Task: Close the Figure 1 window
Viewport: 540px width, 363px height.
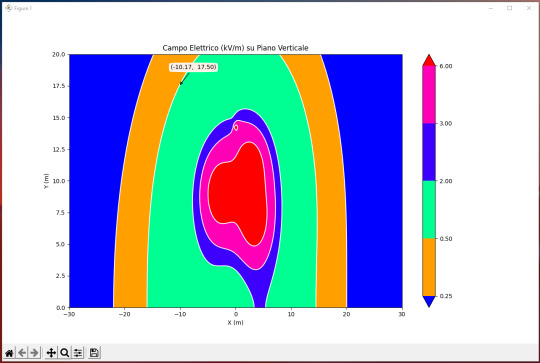Action: click(529, 8)
